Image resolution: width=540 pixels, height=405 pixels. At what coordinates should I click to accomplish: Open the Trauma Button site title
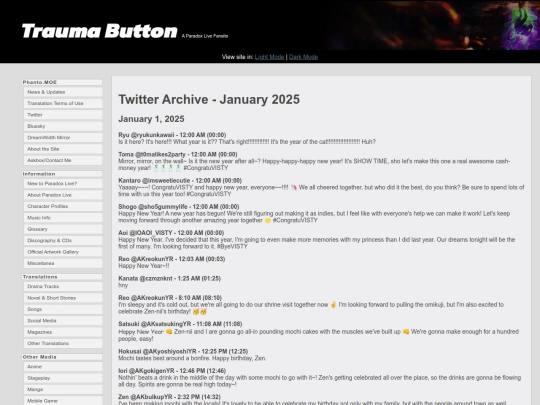100,31
